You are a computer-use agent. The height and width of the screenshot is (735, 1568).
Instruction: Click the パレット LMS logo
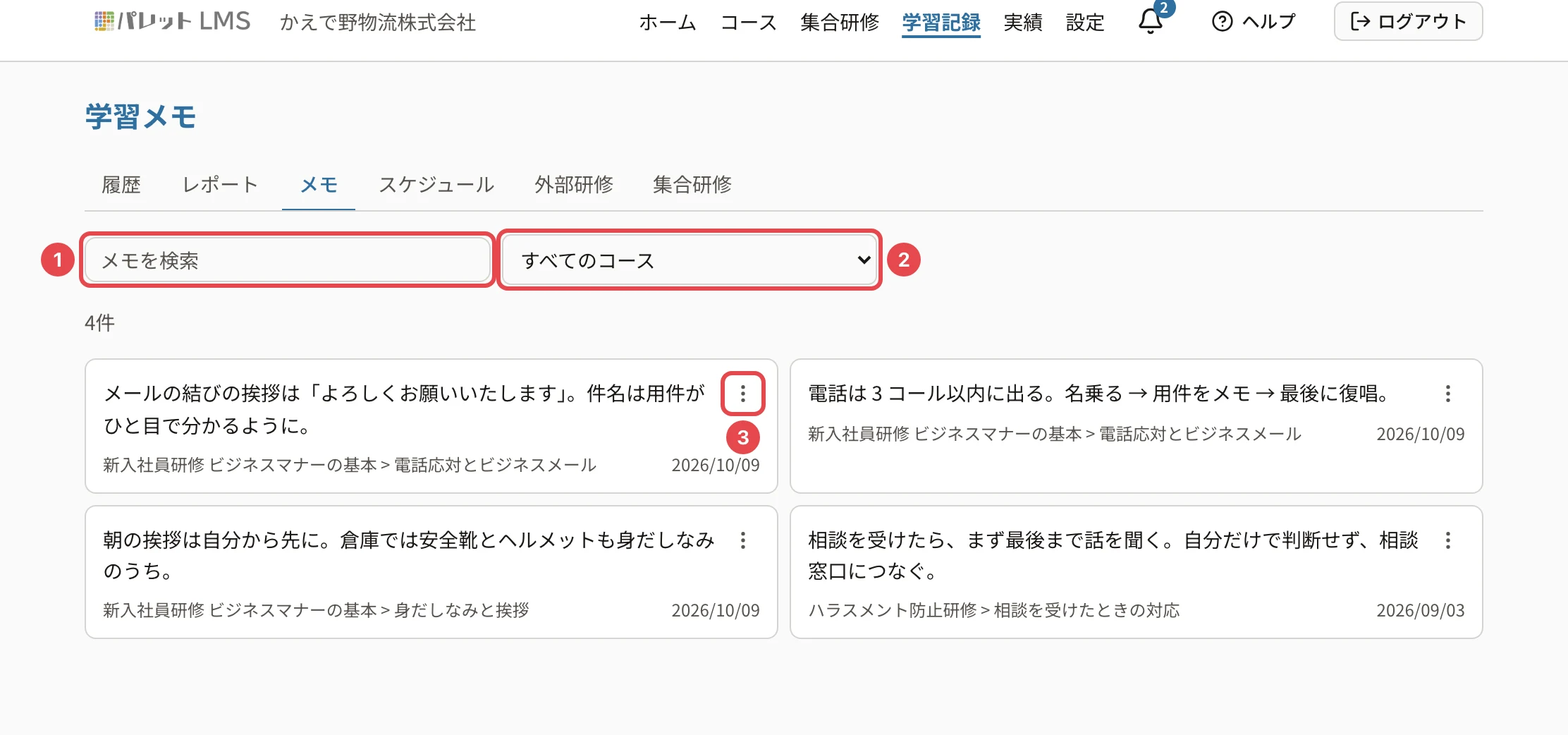173,21
